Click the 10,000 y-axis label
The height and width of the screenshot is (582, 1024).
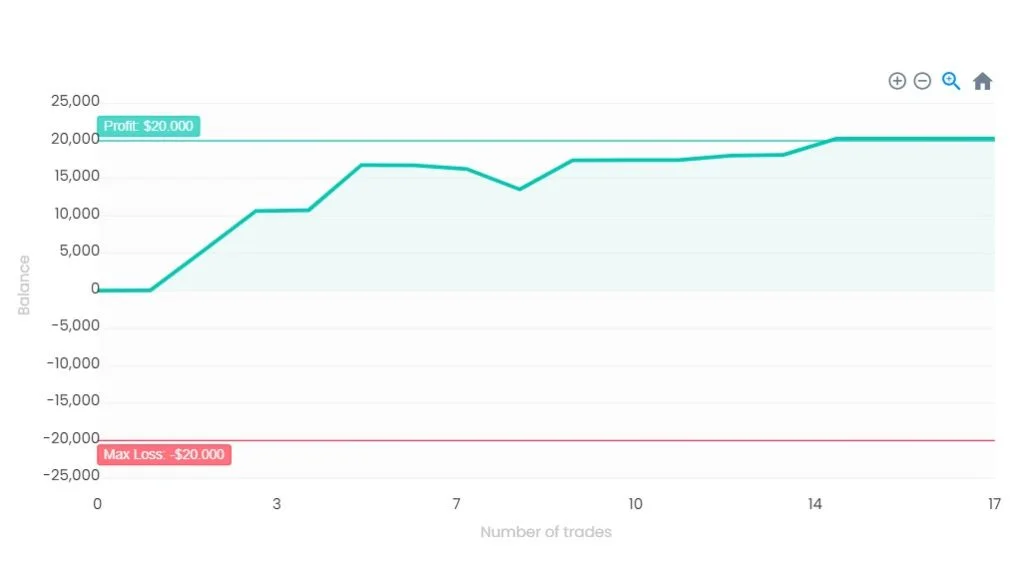76,214
